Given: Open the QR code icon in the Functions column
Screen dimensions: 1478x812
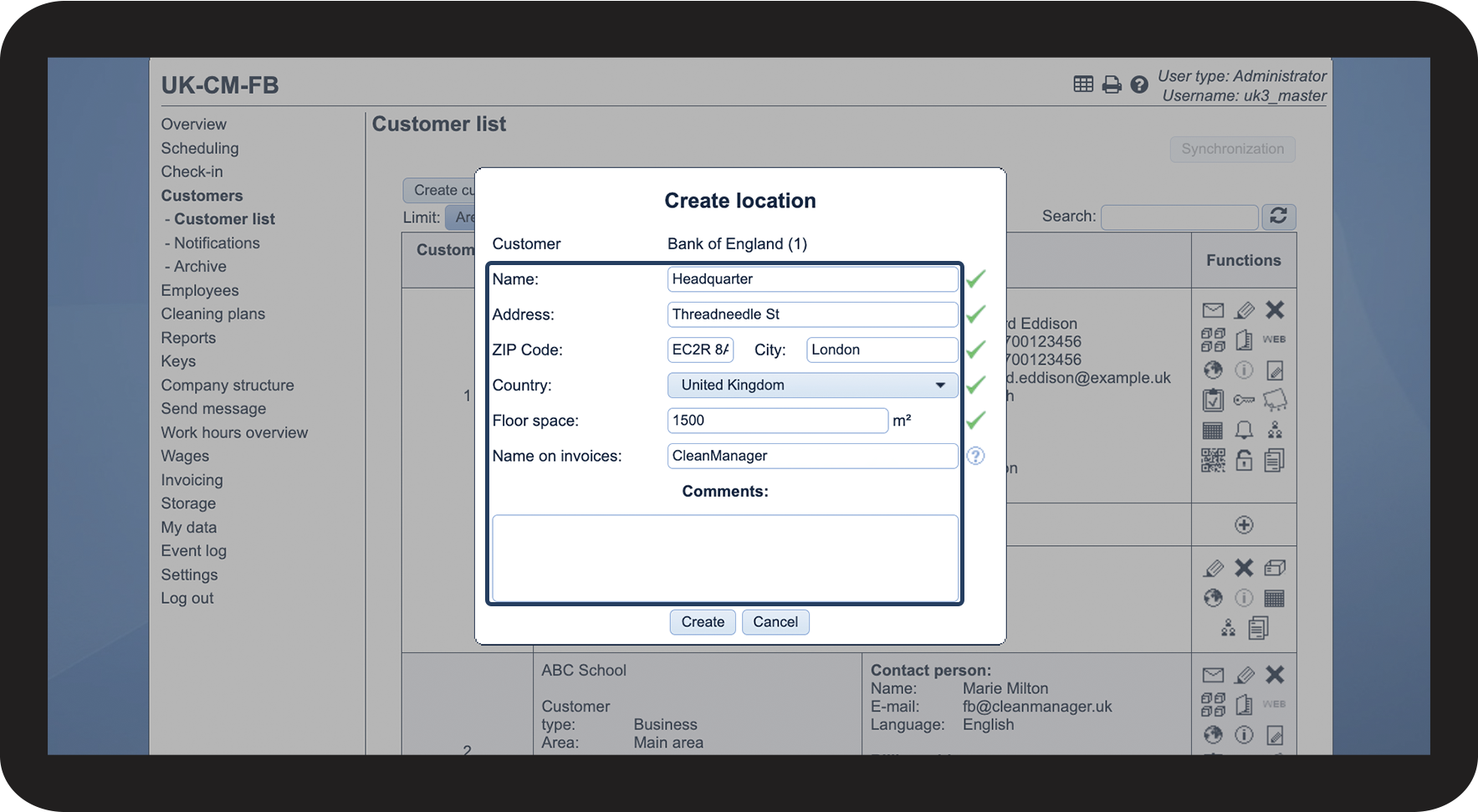Looking at the screenshot, I should [x=1213, y=460].
